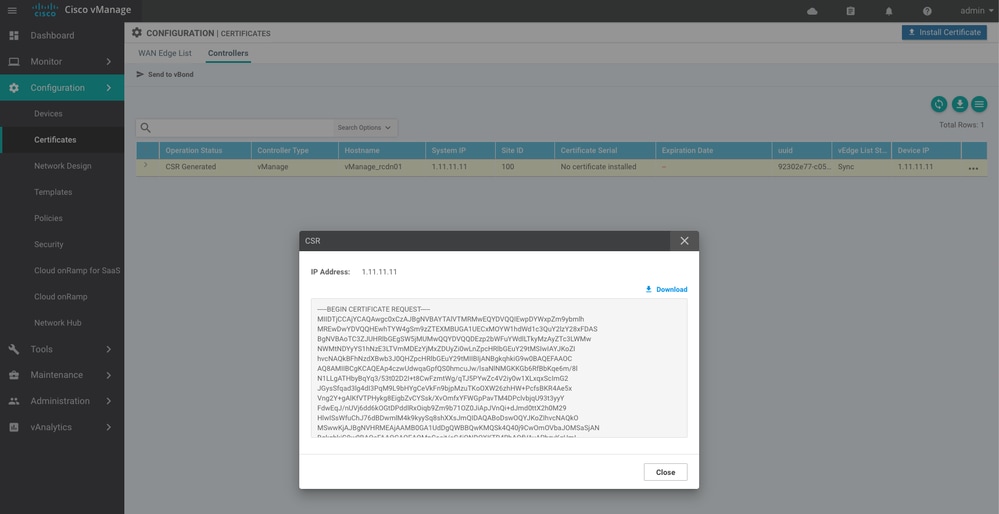This screenshot has width=999, height=514.
Task: Expand the Monitor menu chevron
Action: tap(108, 62)
